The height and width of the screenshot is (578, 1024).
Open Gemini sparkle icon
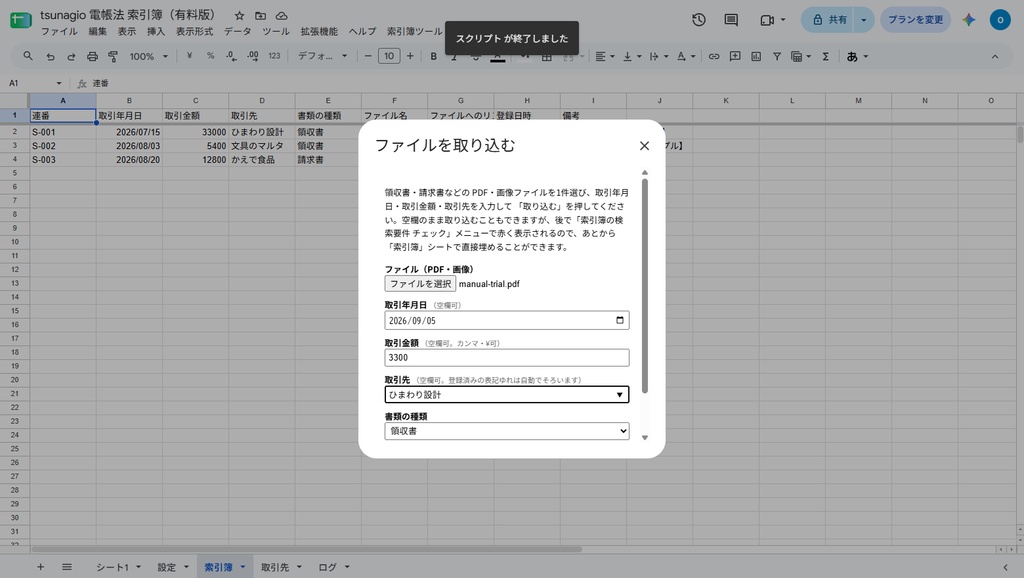point(968,20)
